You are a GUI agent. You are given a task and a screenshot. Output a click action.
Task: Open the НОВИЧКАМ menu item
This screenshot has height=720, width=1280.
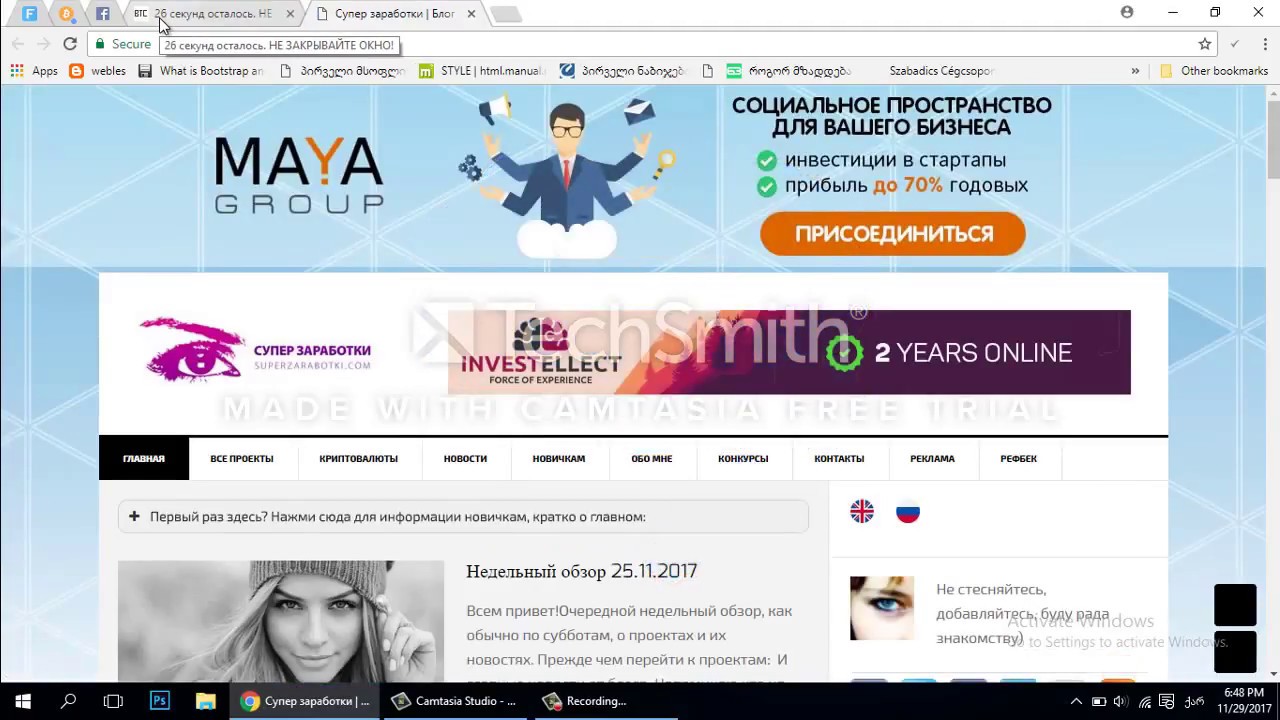pos(559,459)
